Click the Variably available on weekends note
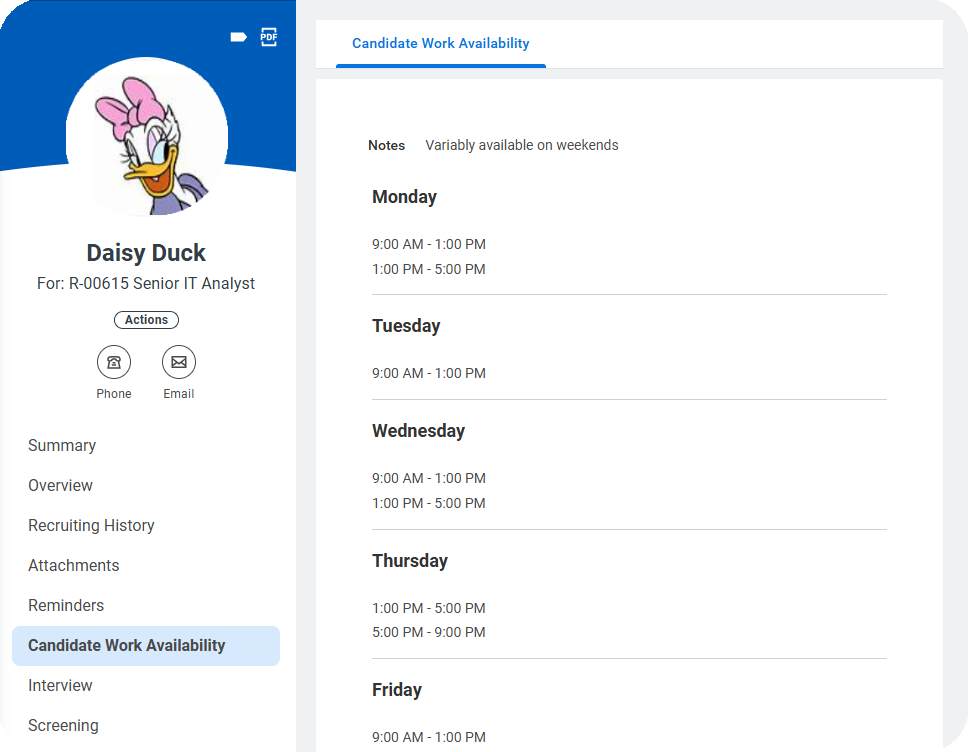 click(522, 145)
